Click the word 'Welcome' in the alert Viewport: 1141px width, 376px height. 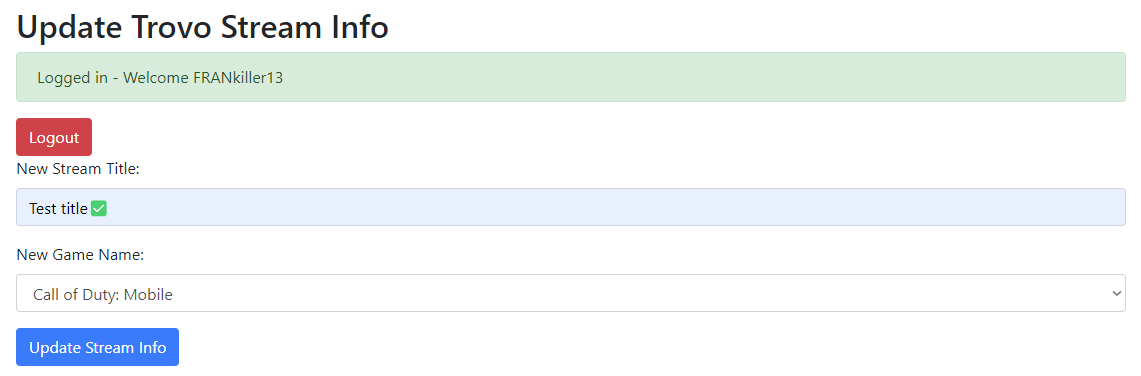pyautogui.click(x=154, y=77)
